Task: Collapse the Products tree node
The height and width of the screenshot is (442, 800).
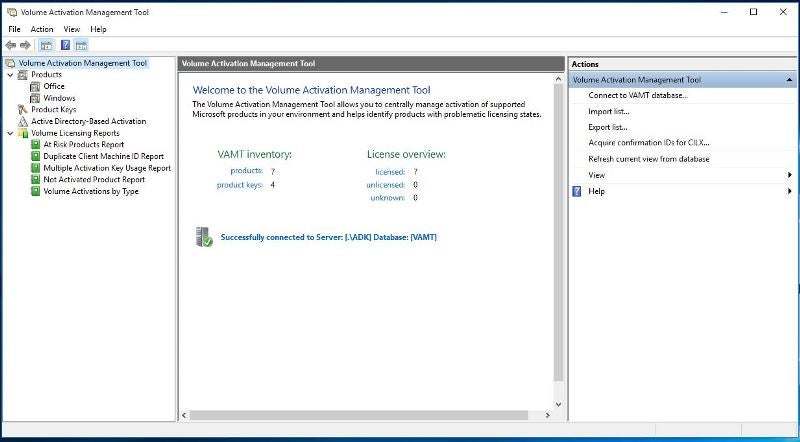Action: click(x=10, y=75)
